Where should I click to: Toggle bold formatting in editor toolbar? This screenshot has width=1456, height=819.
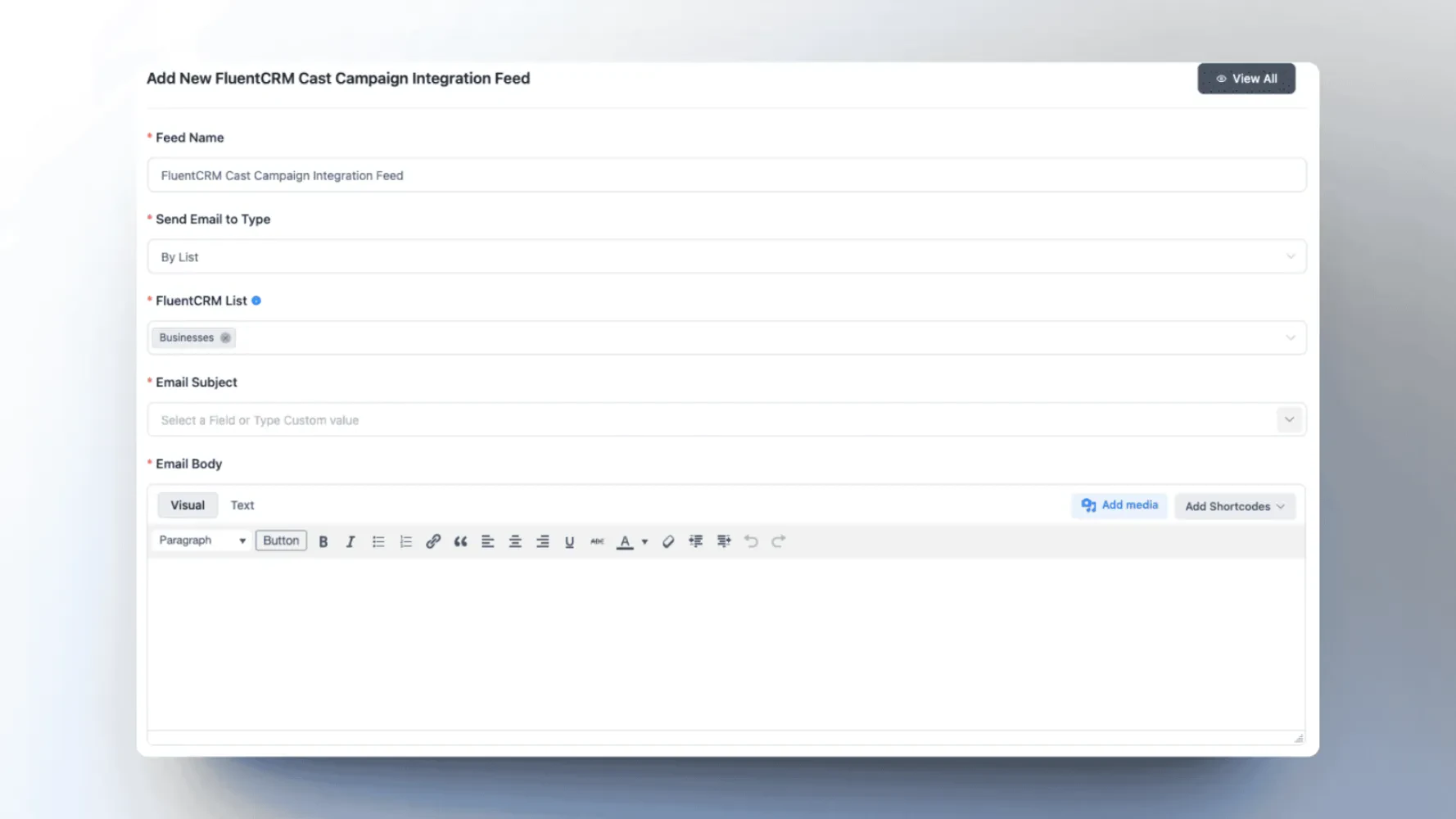(323, 541)
